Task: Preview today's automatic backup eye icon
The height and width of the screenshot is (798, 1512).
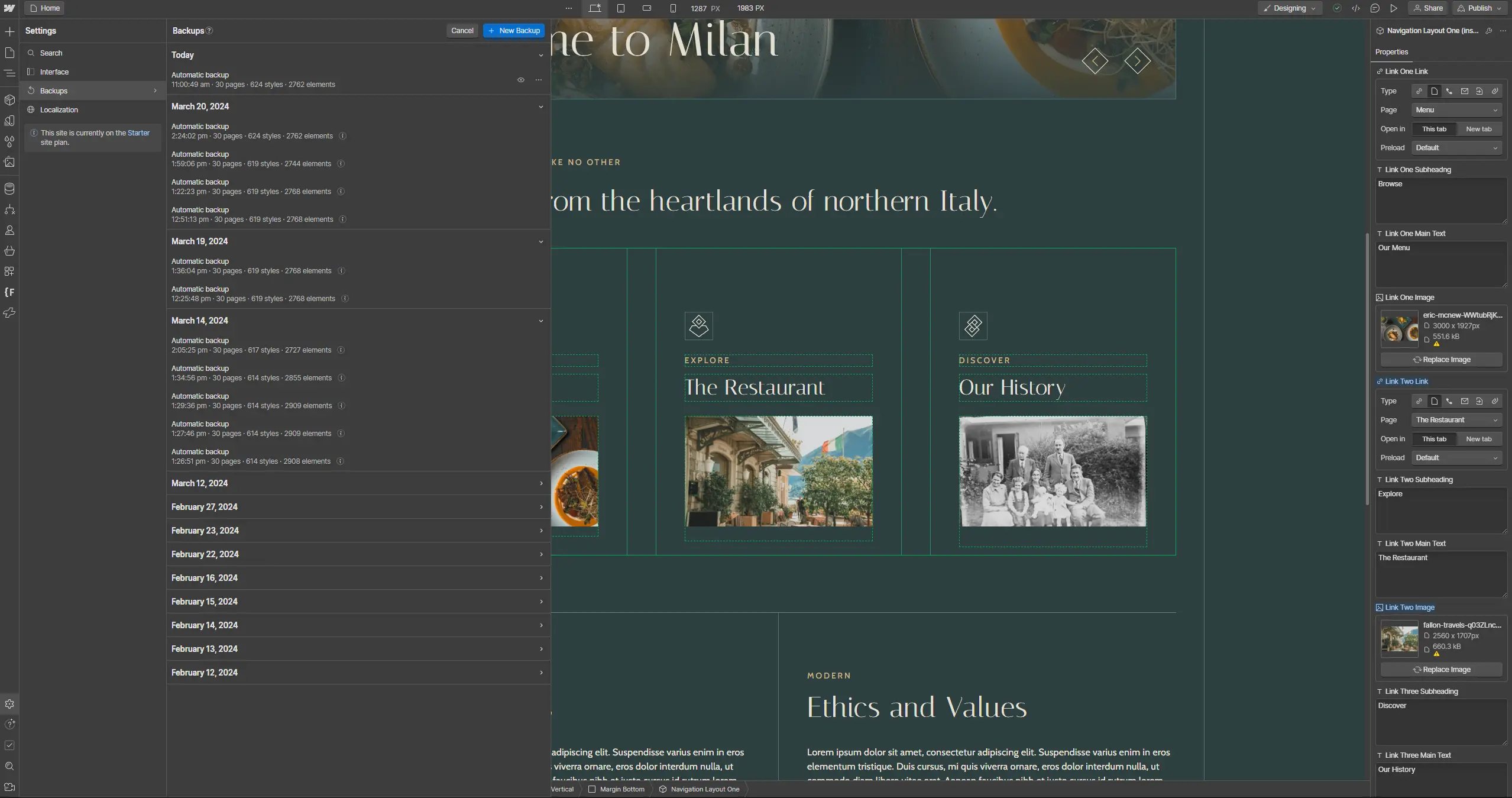Action: point(521,80)
